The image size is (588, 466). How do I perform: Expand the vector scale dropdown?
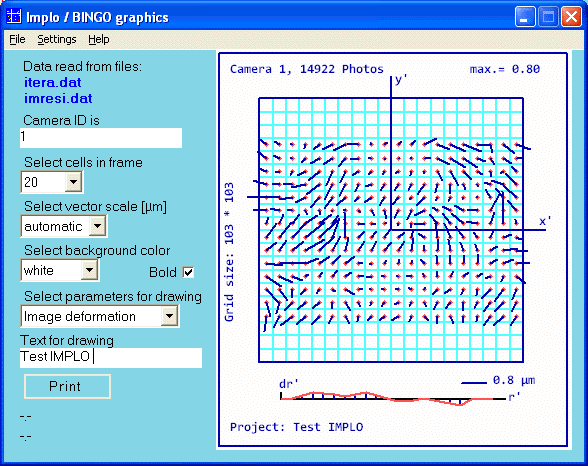click(98, 226)
